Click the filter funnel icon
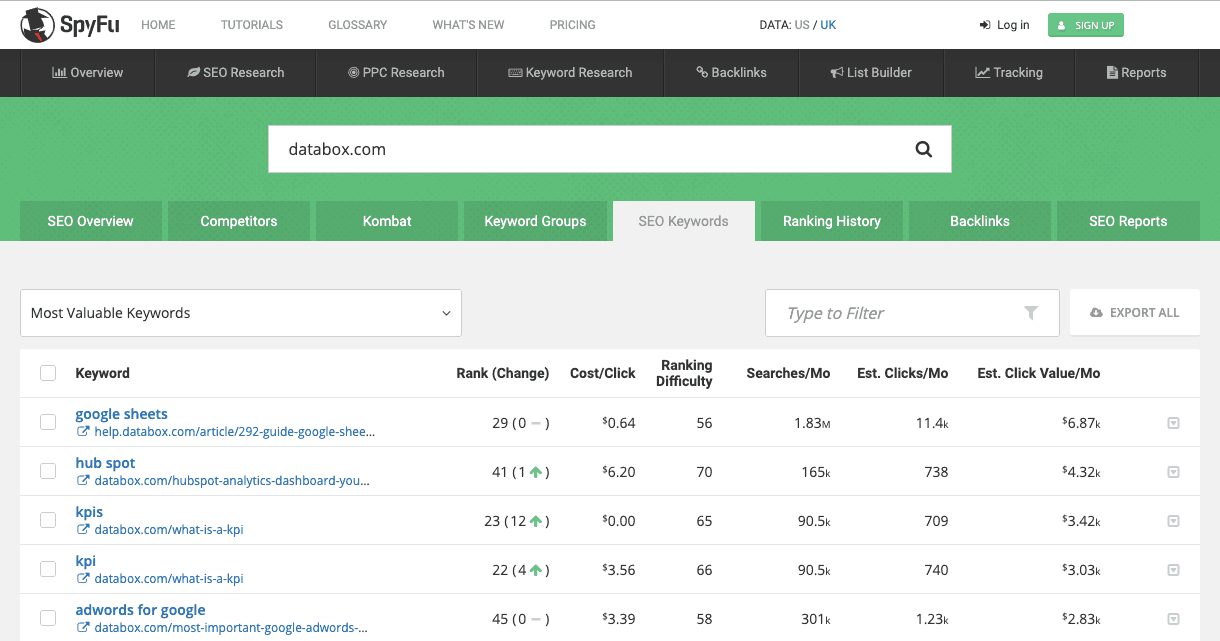 (1031, 313)
